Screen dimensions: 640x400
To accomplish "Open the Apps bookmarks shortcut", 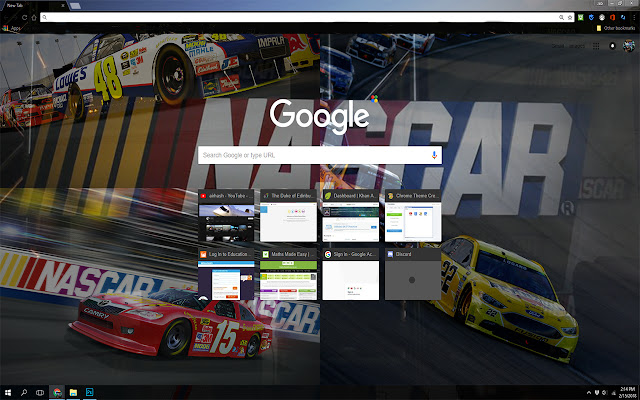I will click(x=11, y=28).
